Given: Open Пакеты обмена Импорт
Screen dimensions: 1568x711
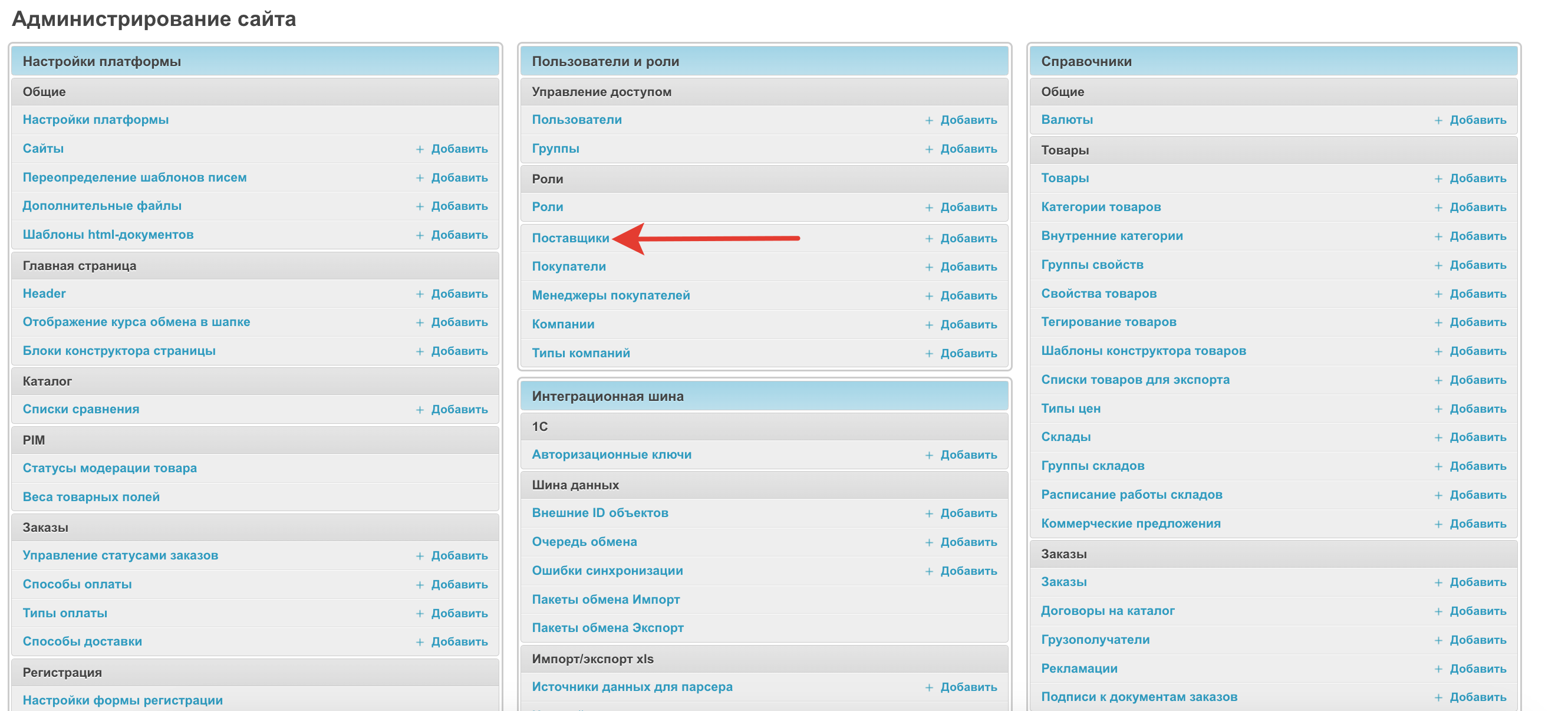Looking at the screenshot, I should (x=605, y=600).
